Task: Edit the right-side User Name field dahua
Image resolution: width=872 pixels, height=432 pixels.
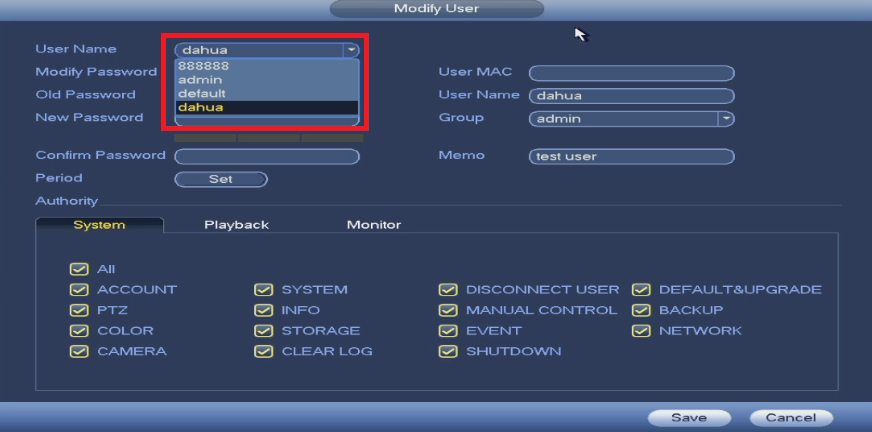Action: pyautogui.click(x=632, y=96)
